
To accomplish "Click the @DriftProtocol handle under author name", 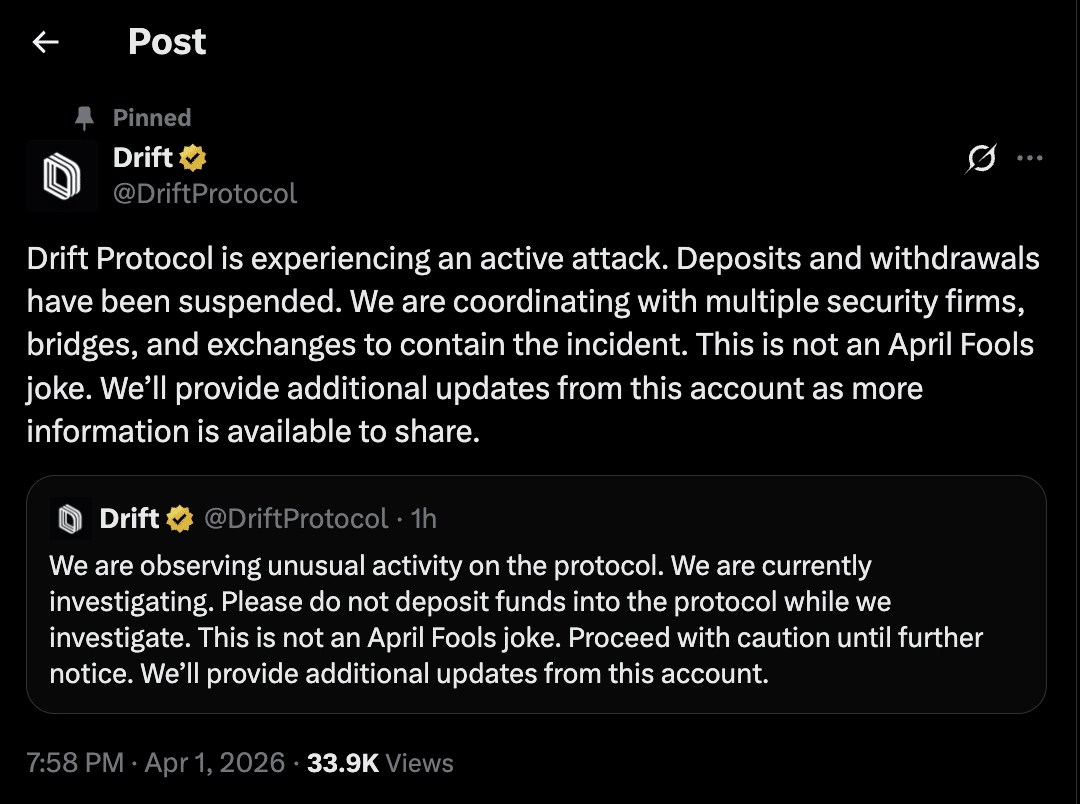I will [205, 193].
